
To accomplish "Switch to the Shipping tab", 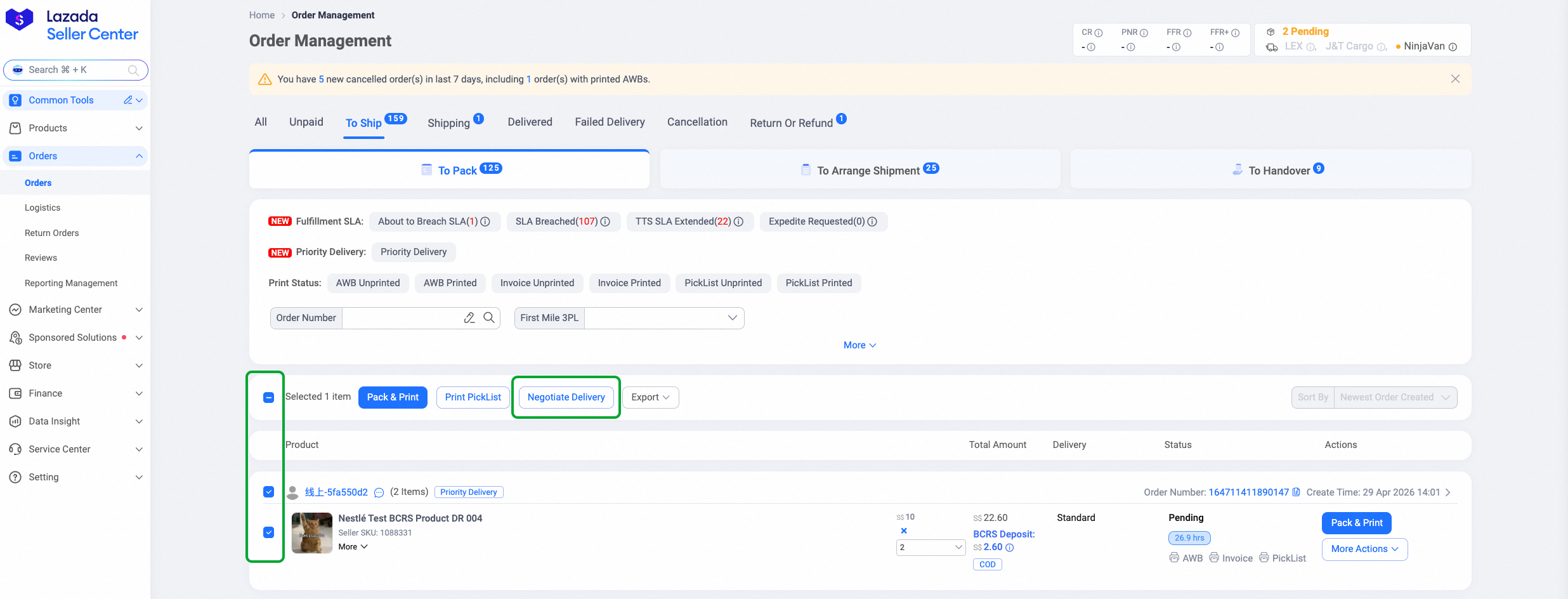I will coord(448,123).
